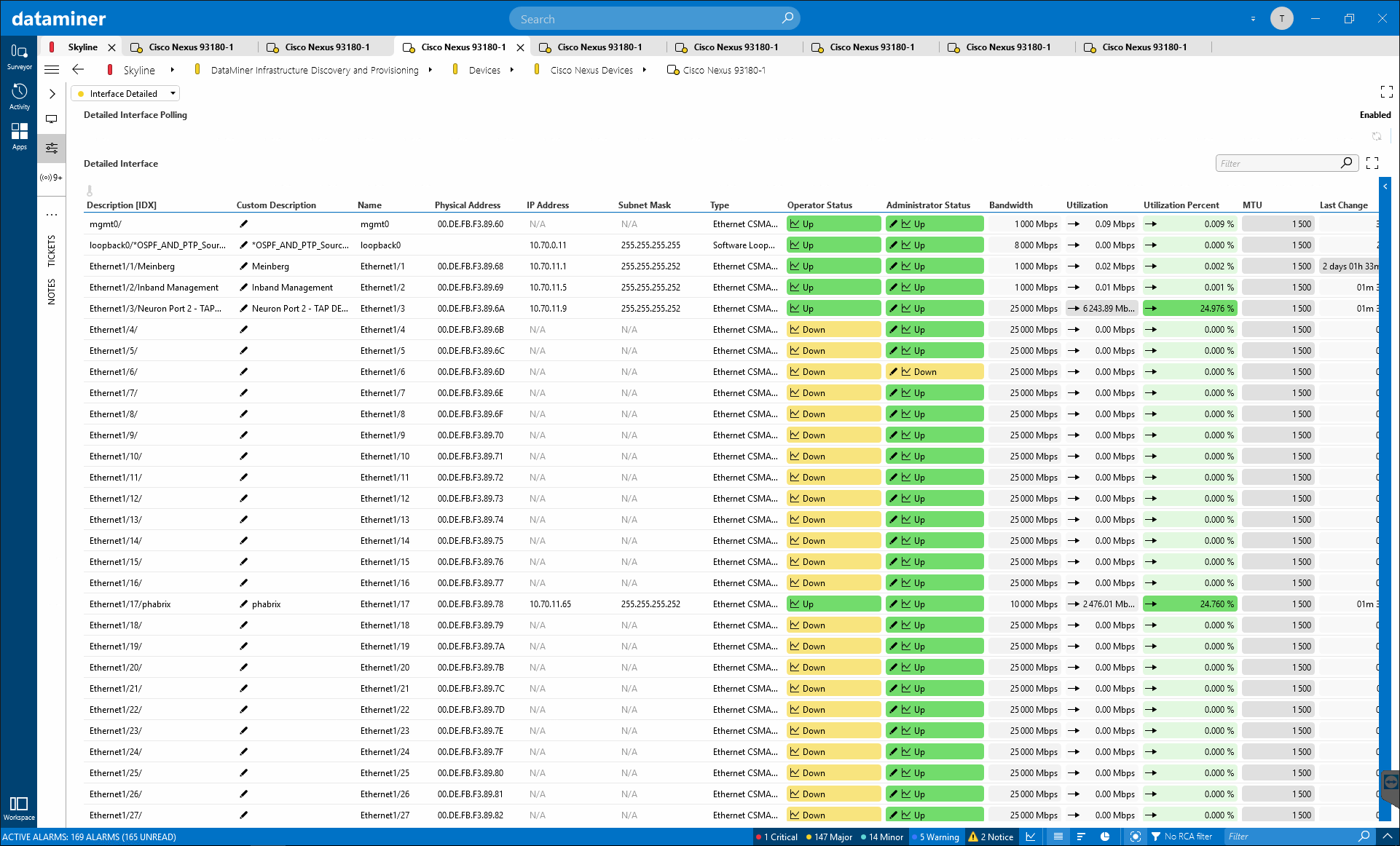This screenshot has width=1400, height=846.
Task: Switch alarm console to list view icon
Action: [1058, 837]
